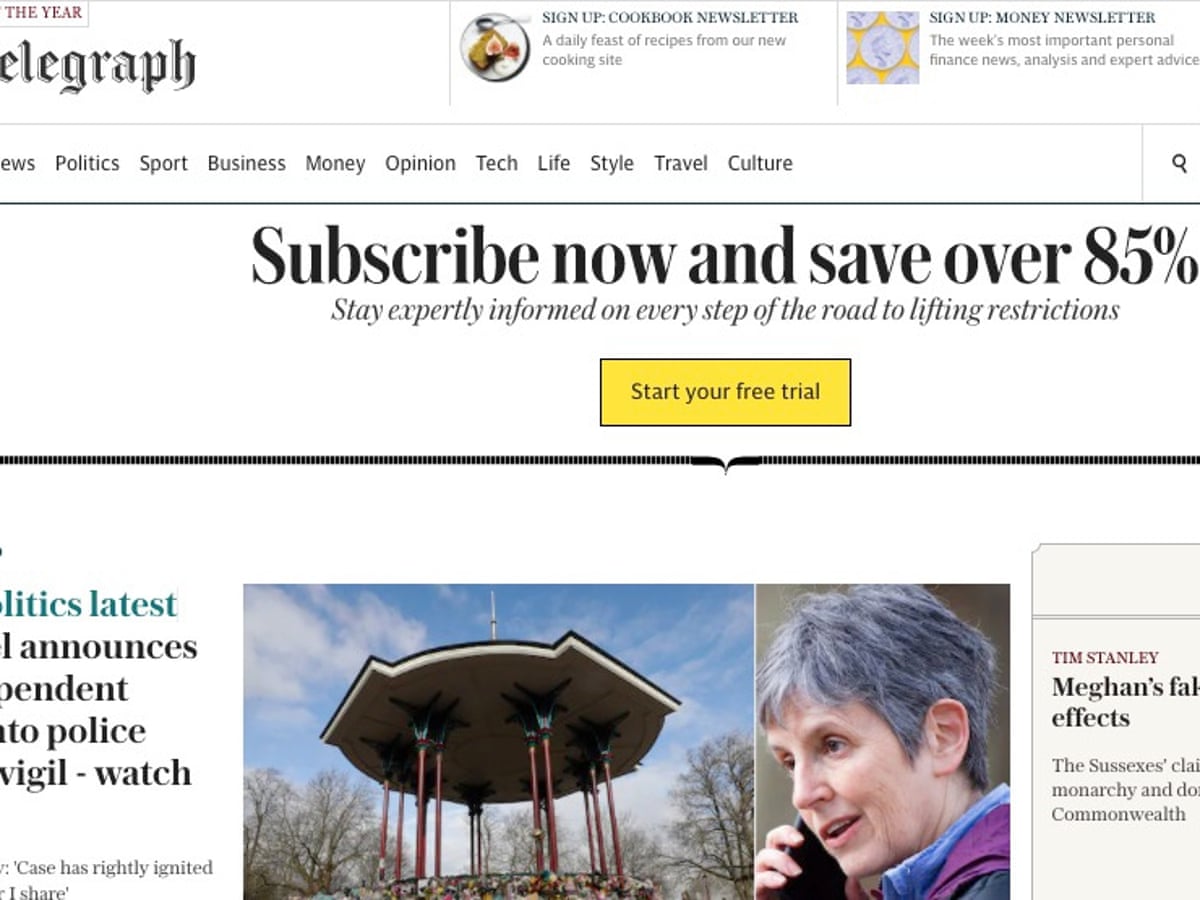Click the Subscribe now and save headline
This screenshot has height=900, width=1200.
[724, 255]
